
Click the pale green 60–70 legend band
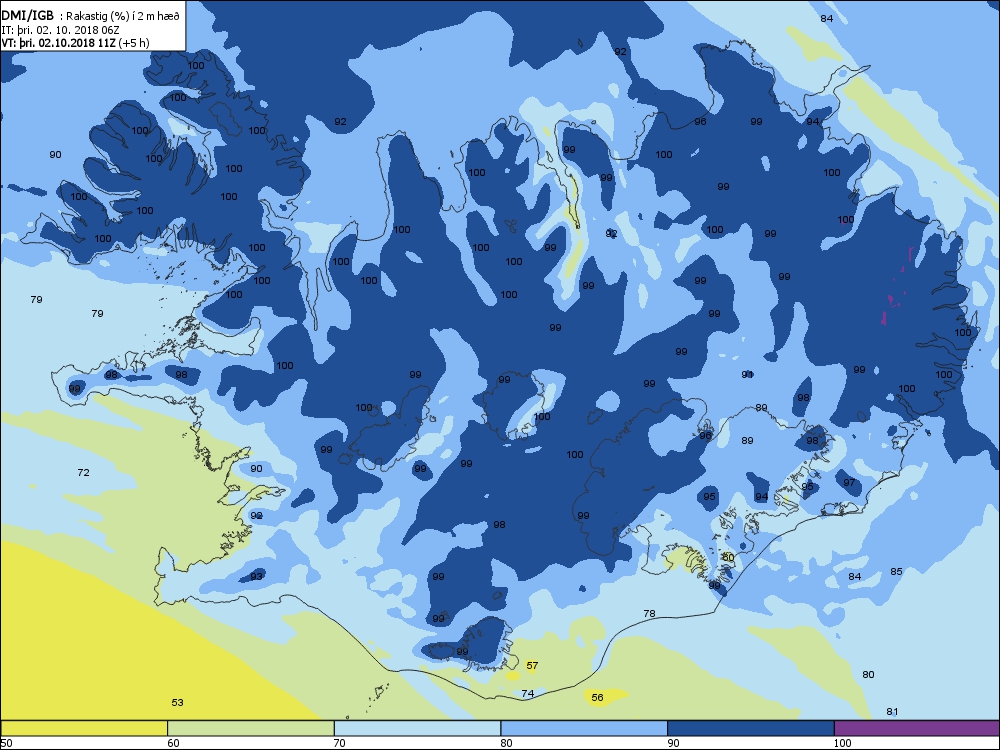tap(251, 728)
